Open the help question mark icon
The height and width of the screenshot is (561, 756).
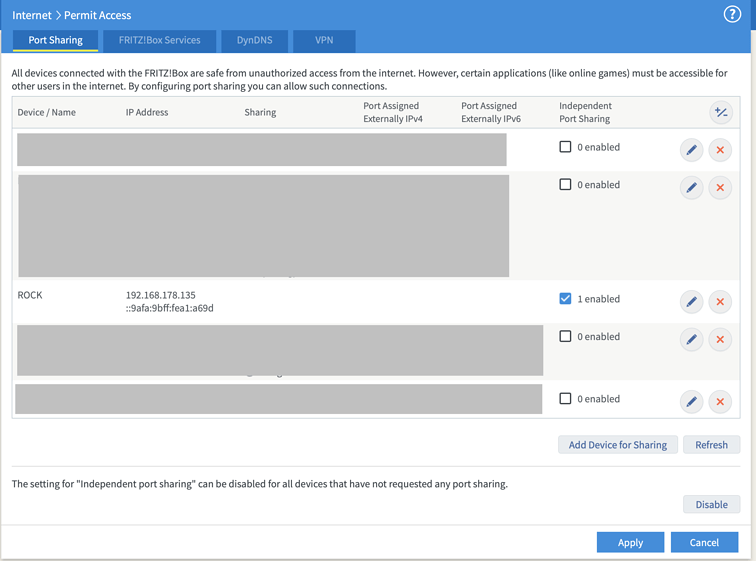click(732, 14)
